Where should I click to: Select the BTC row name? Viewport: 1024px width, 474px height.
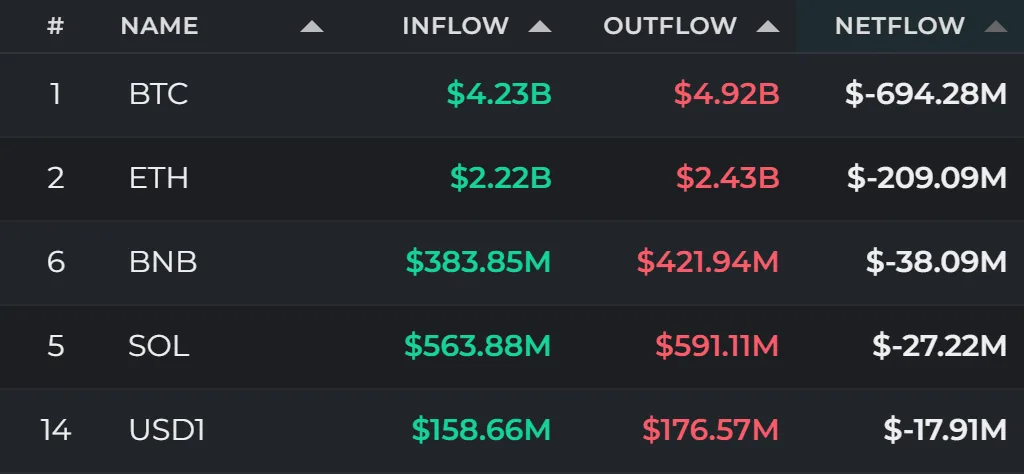coord(159,94)
